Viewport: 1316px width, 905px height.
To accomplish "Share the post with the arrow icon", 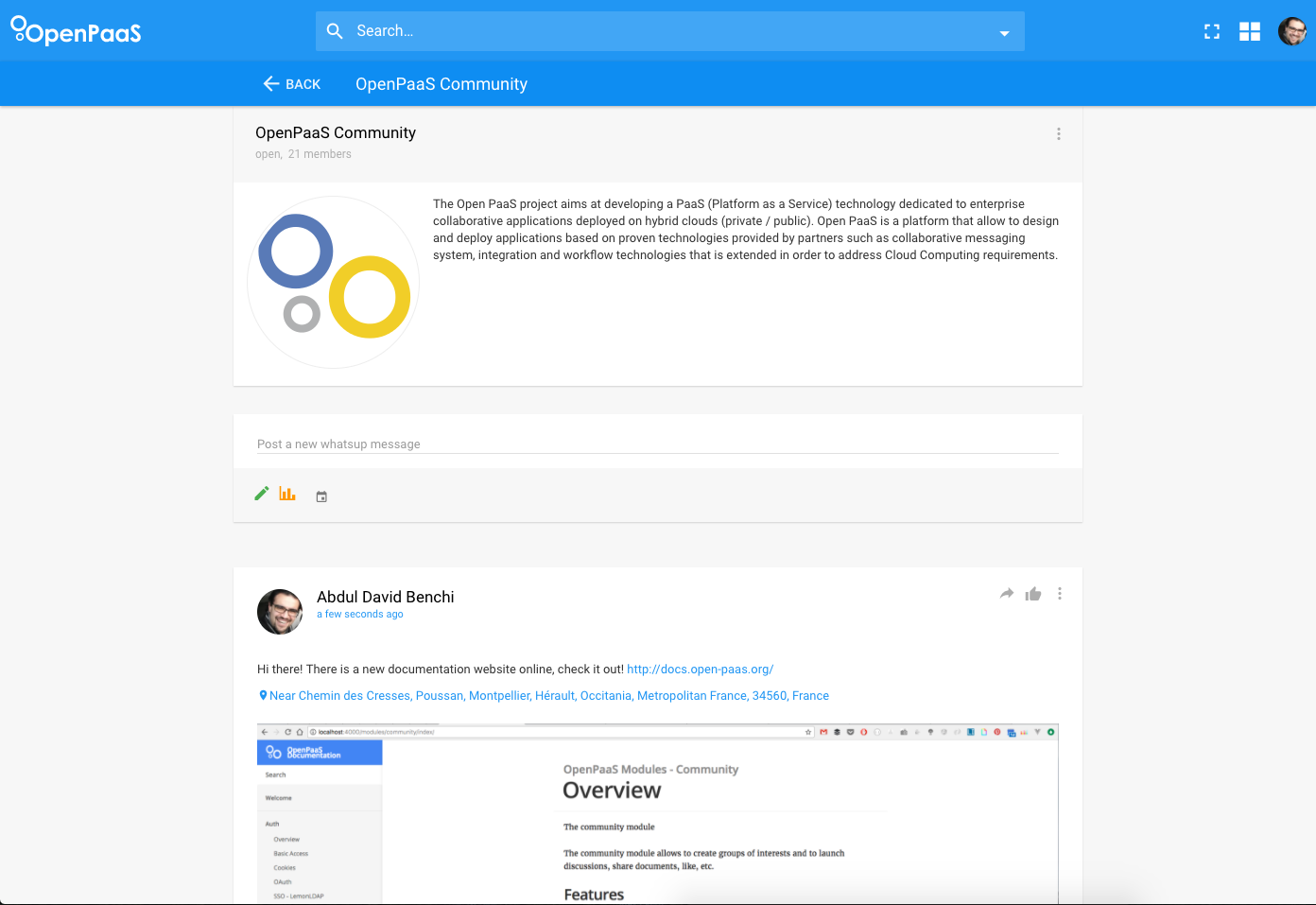I will click(1007, 594).
